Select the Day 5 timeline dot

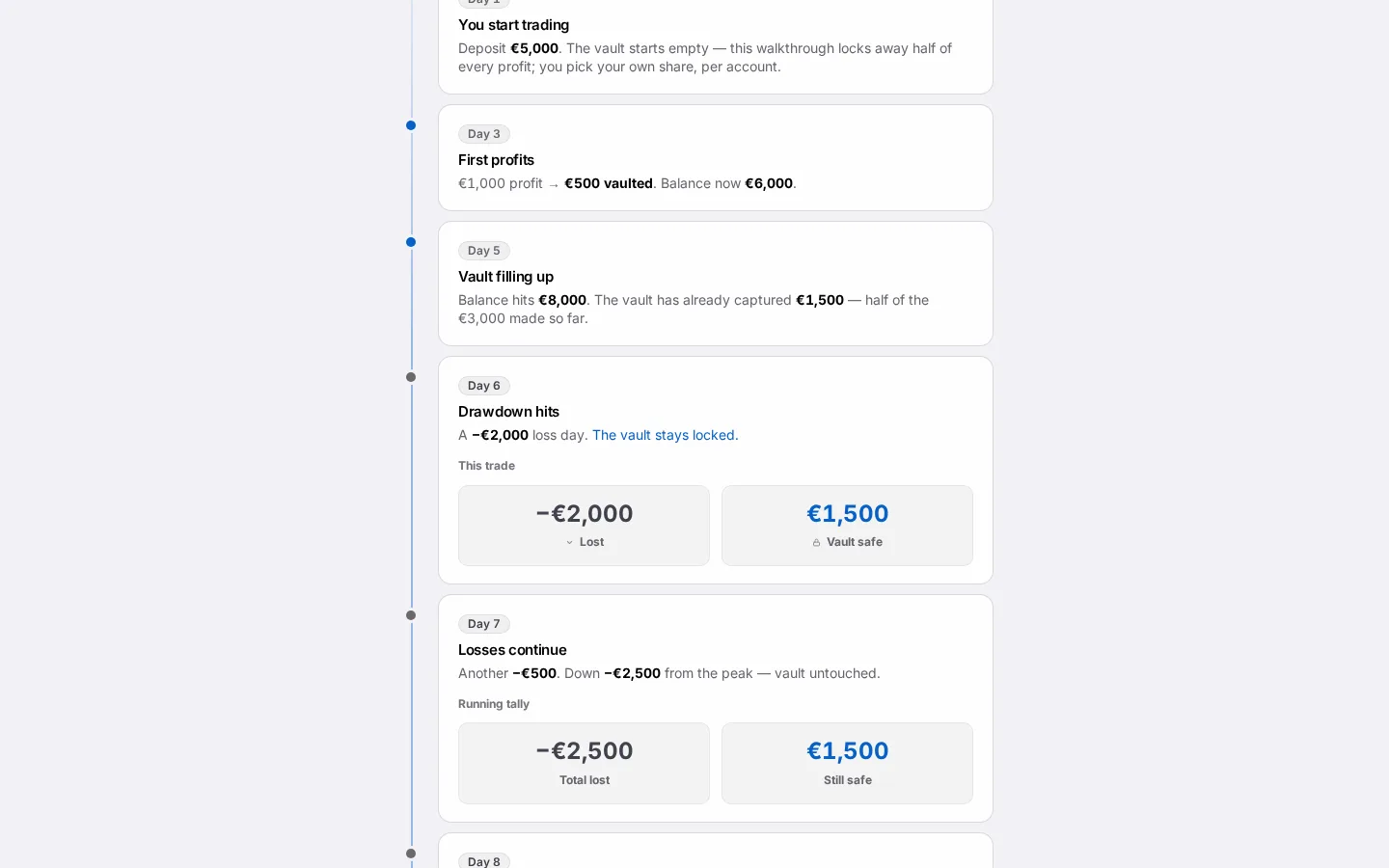411,242
